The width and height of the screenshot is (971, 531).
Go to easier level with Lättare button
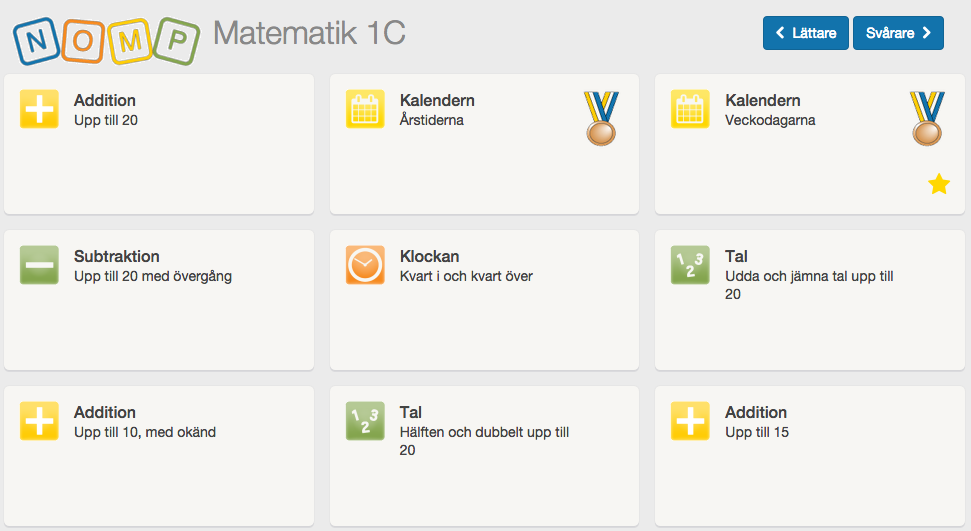806,33
